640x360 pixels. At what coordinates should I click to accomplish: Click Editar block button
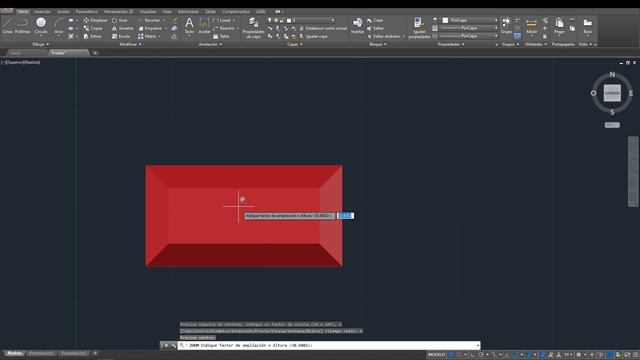click(375, 28)
